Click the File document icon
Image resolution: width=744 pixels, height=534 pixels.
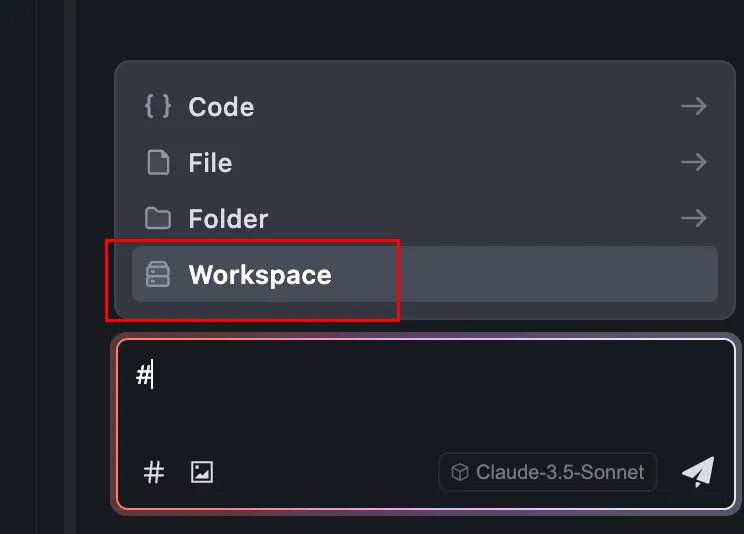tap(158, 162)
